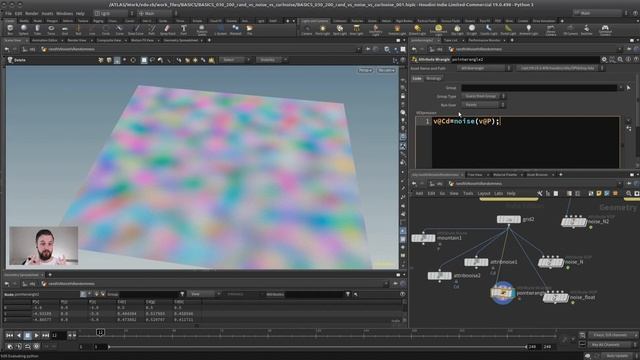This screenshot has height=360, width=640.
Task: Add an Ambient Light from the shelf
Action: click(x=529, y=29)
